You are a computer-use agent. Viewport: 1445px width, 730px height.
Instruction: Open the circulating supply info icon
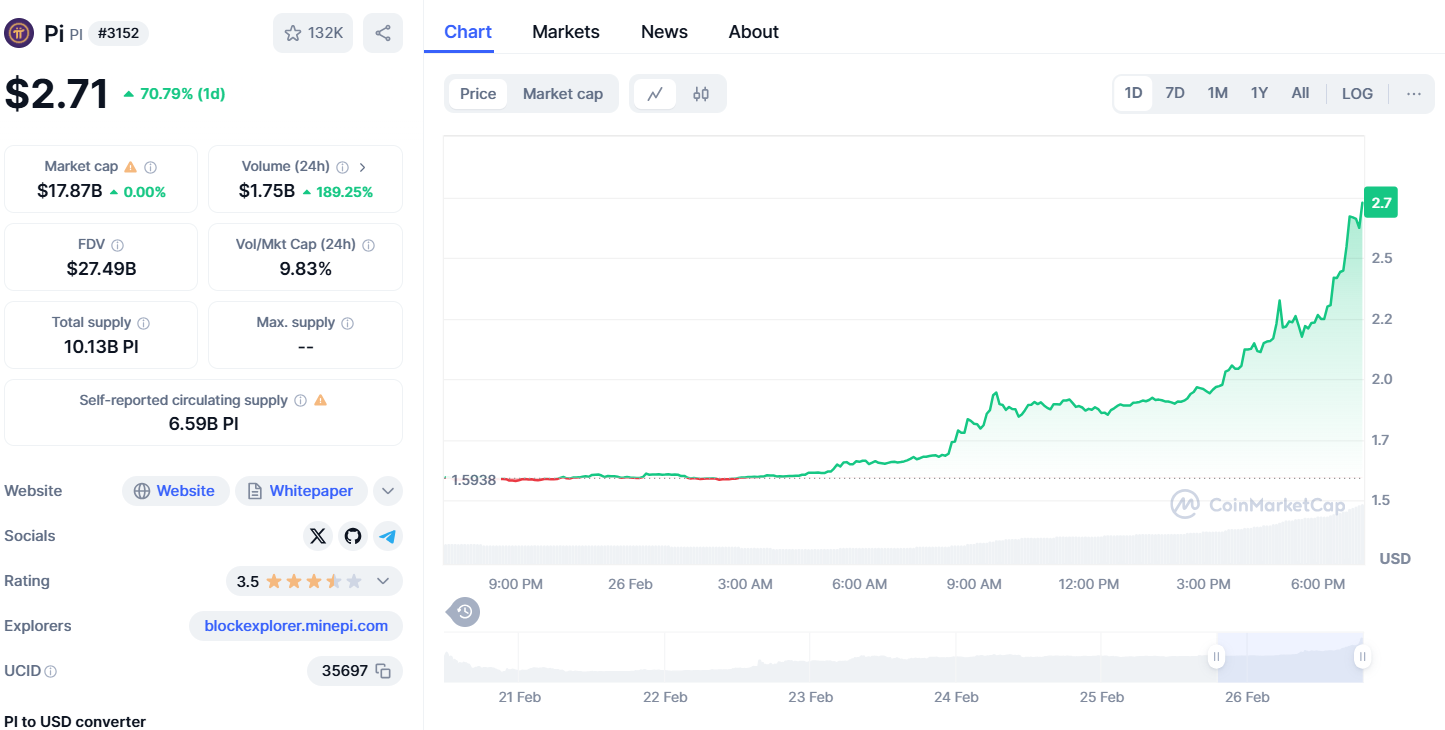coord(299,400)
